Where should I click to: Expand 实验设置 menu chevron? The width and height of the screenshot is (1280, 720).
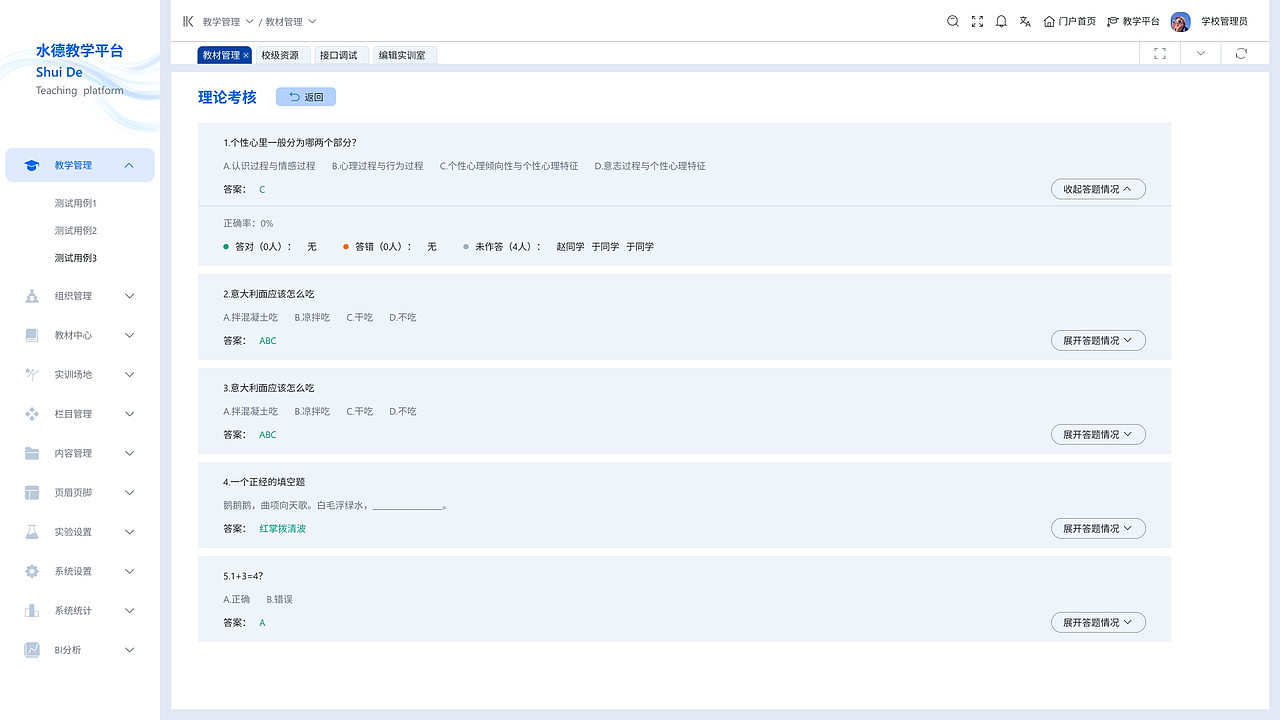tap(129, 532)
